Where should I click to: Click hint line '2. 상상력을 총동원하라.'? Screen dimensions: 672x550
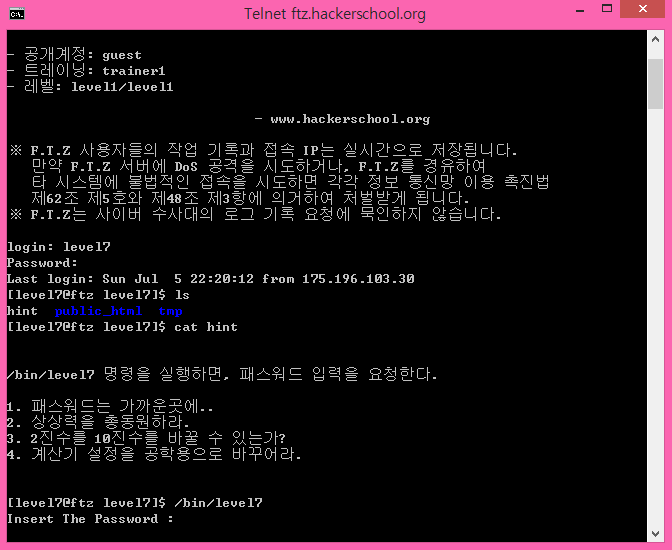coord(98,422)
